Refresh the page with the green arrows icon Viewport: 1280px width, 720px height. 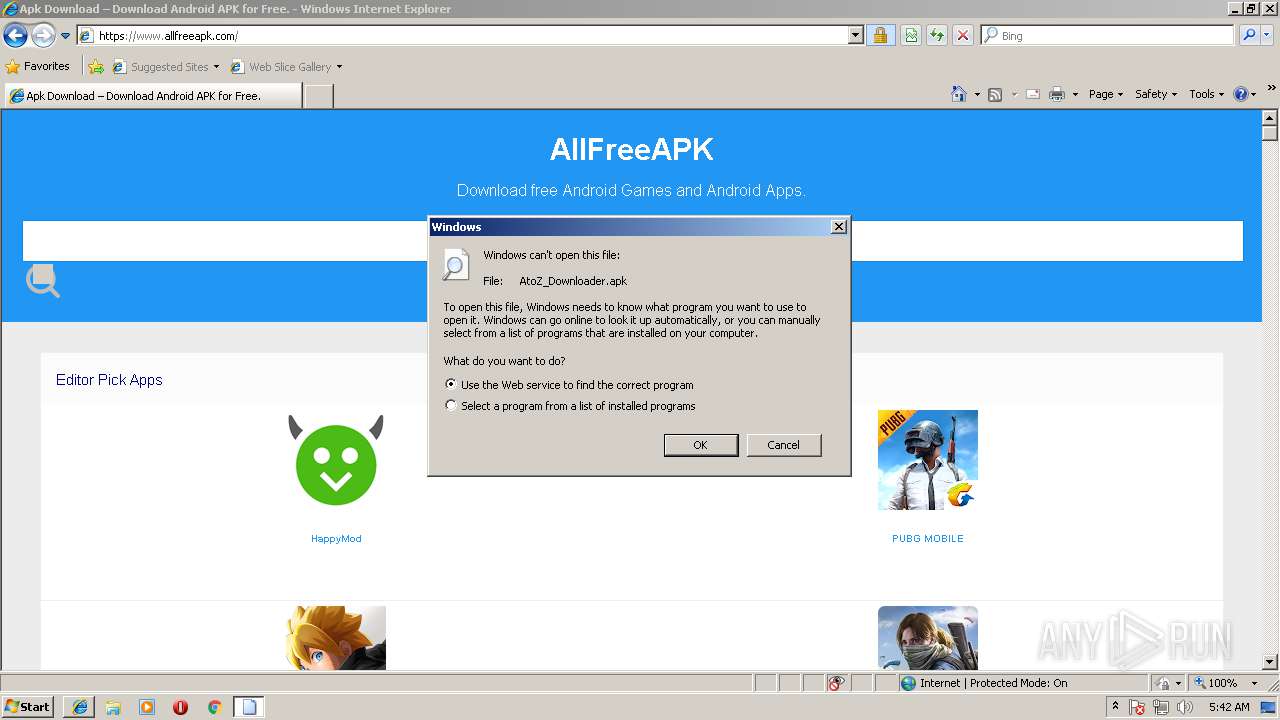coord(937,36)
